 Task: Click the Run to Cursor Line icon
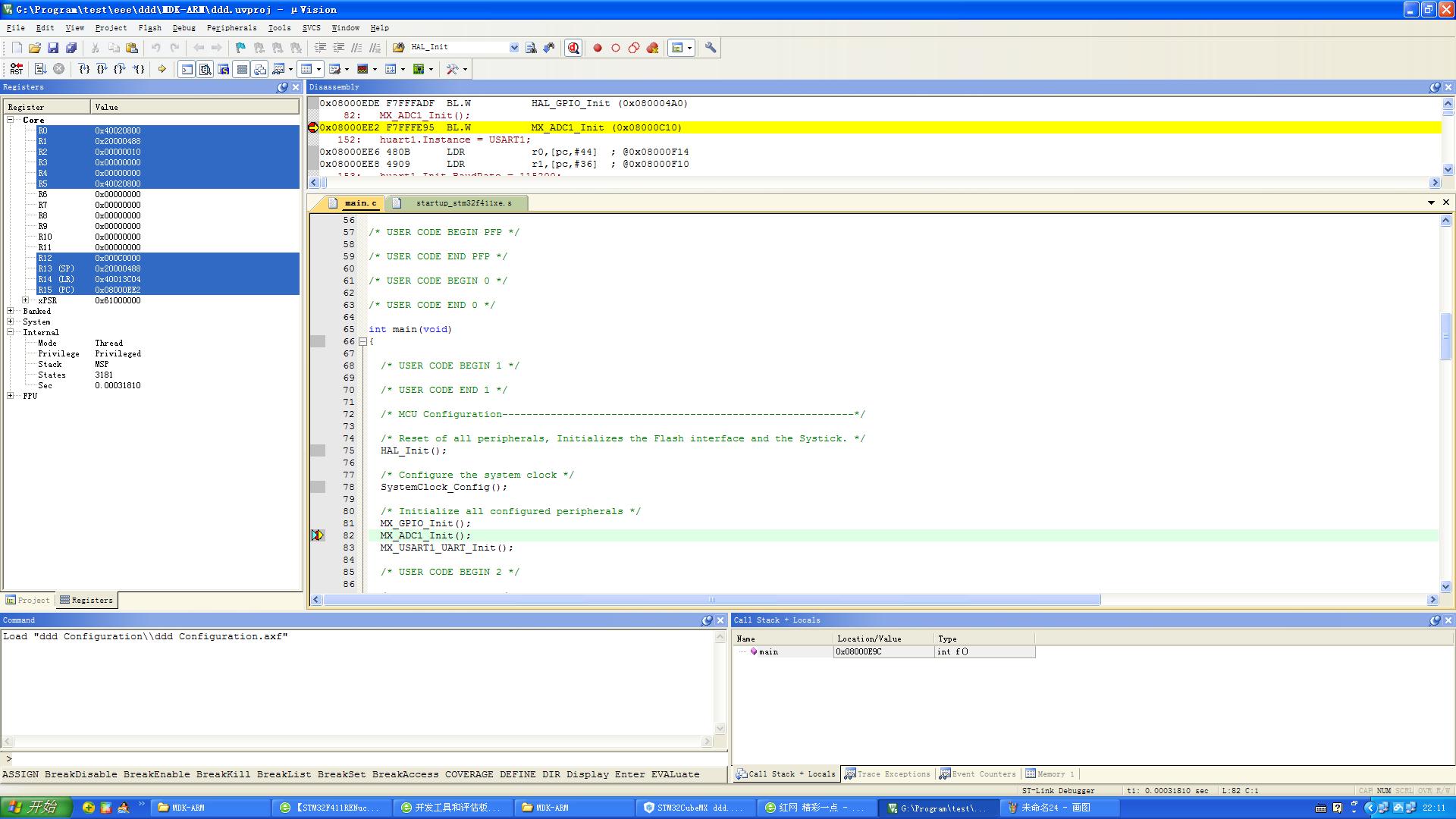[x=139, y=69]
